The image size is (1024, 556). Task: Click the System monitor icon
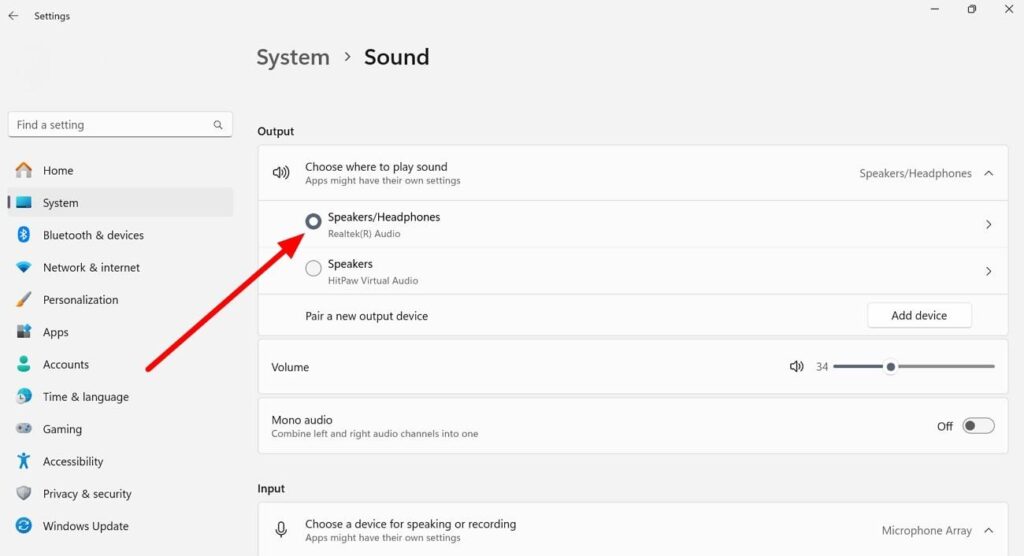24,203
